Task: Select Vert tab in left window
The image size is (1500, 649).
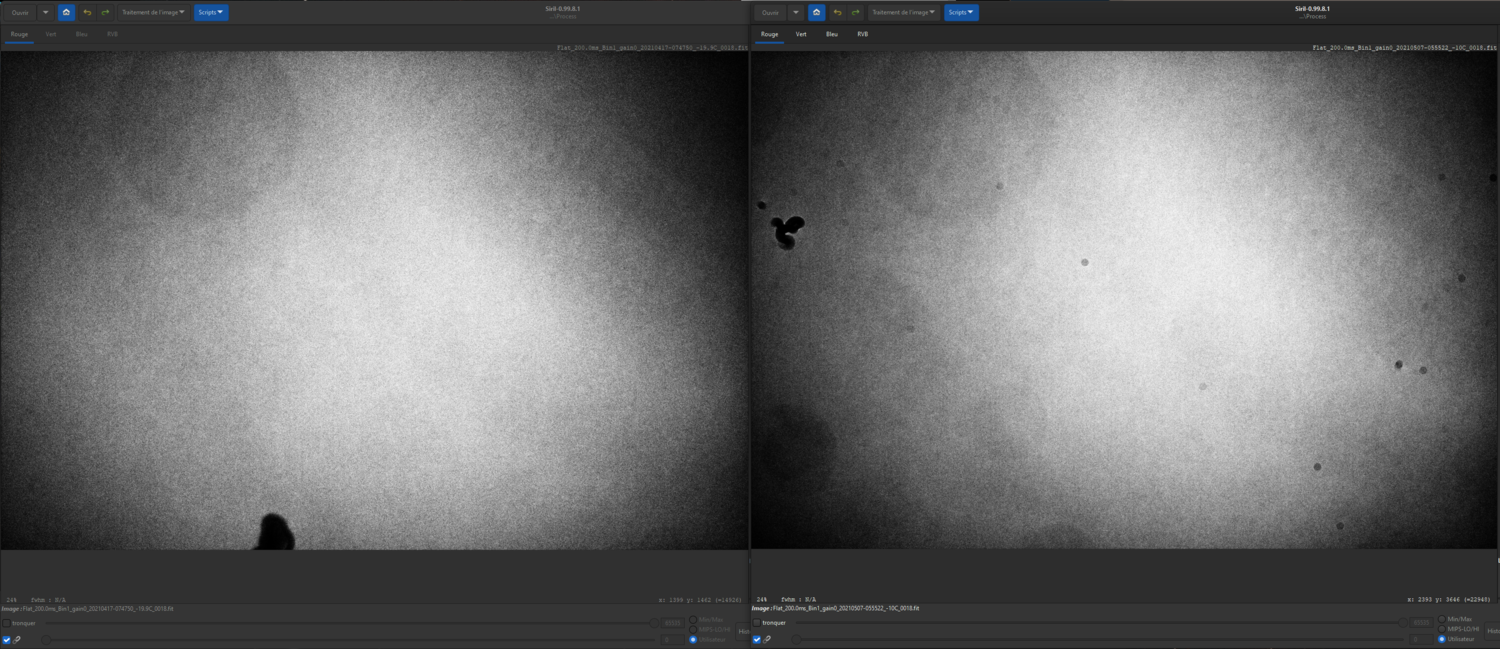Action: 50,34
